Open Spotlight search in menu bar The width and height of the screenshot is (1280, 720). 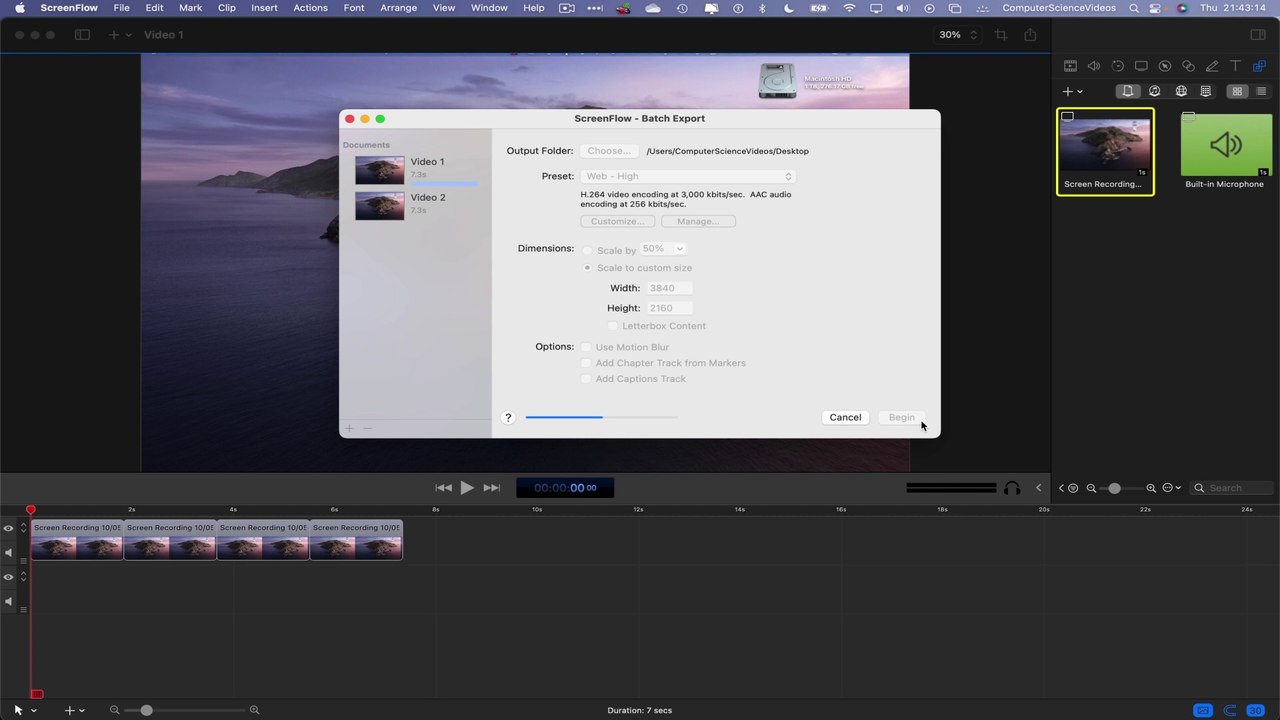(1134, 8)
